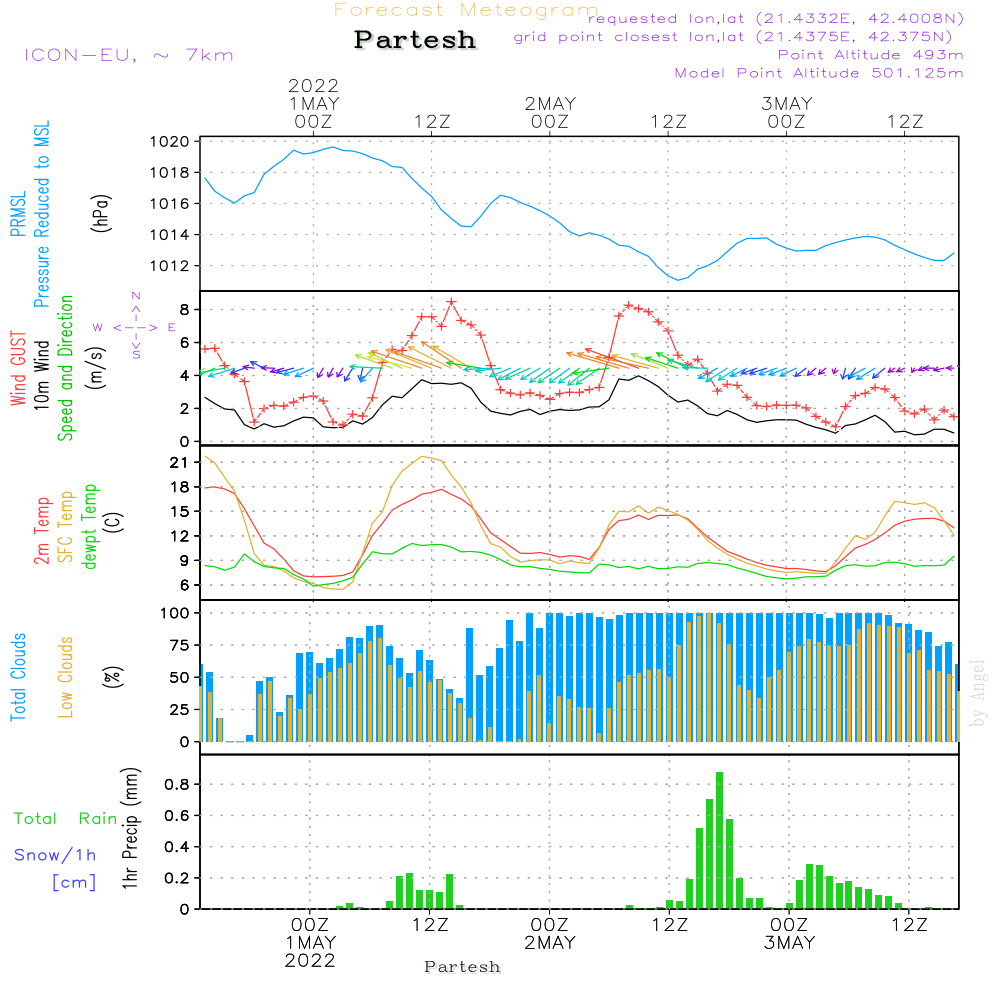Click the Point Altitude 493m label
The width and height of the screenshot is (1000, 1000).
(871, 55)
